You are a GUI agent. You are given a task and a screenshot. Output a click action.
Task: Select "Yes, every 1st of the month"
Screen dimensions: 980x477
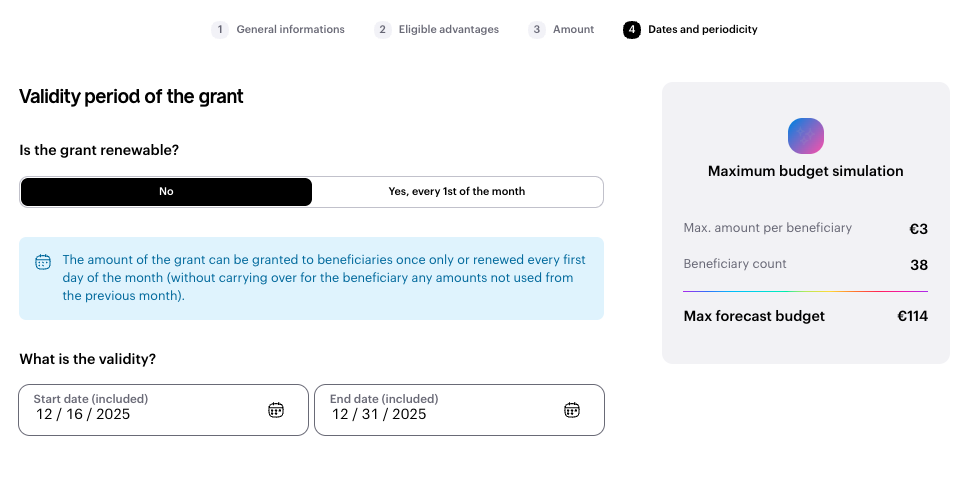click(457, 192)
